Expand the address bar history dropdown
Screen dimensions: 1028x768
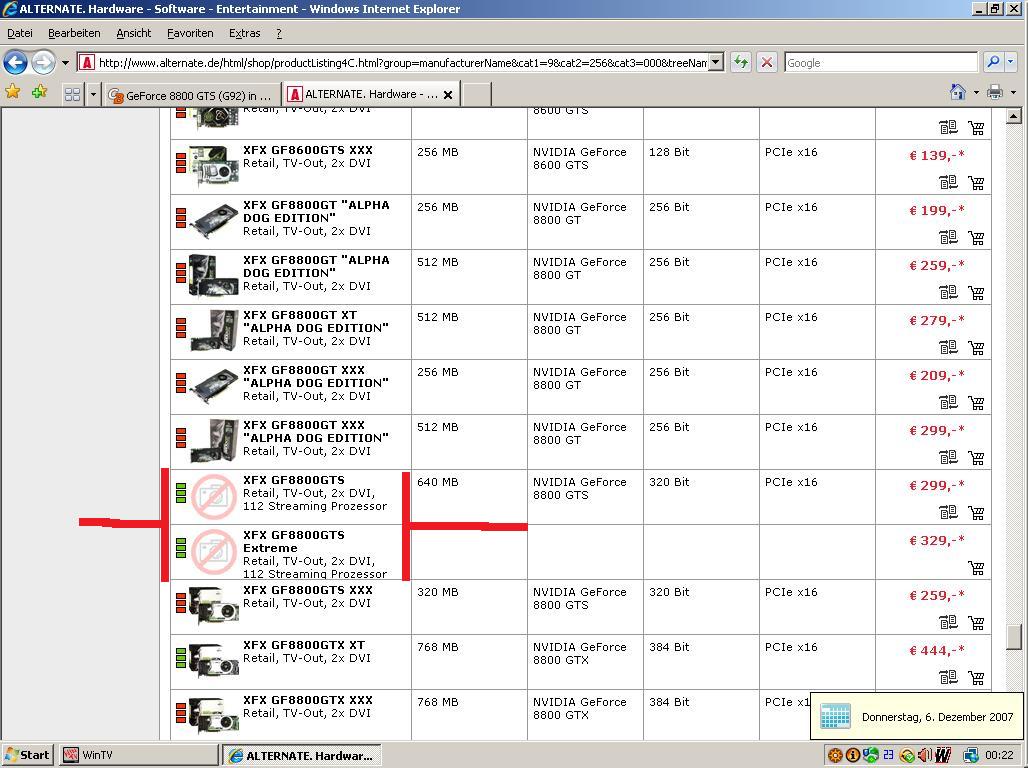717,63
